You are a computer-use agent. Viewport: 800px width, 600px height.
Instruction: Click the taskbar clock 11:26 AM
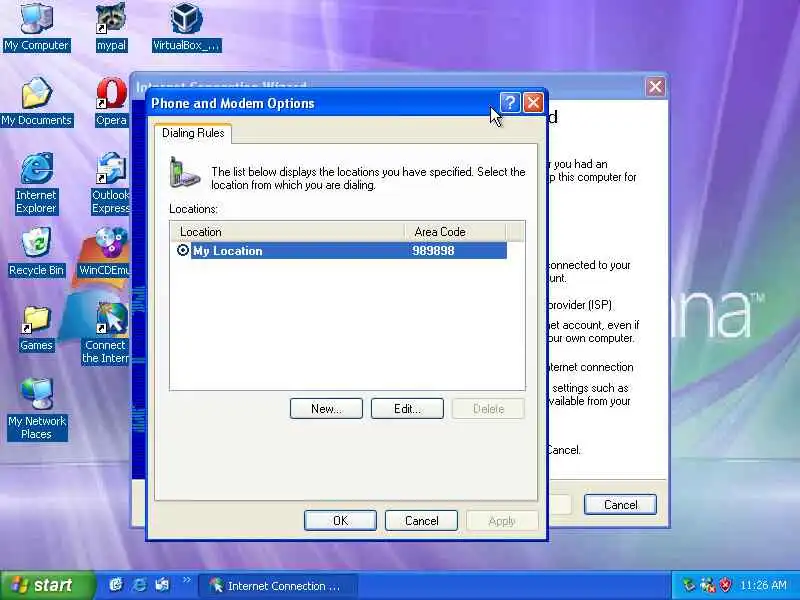(763, 585)
